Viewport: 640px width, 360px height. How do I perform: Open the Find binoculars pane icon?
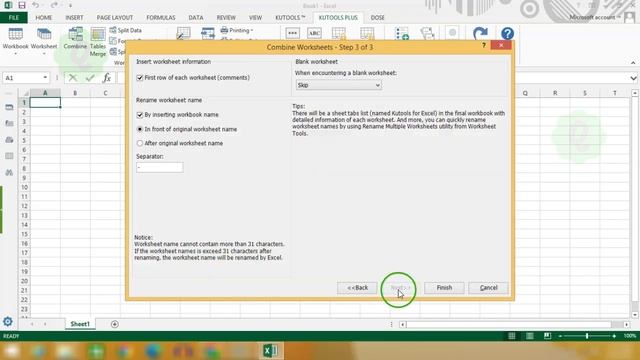9,173
